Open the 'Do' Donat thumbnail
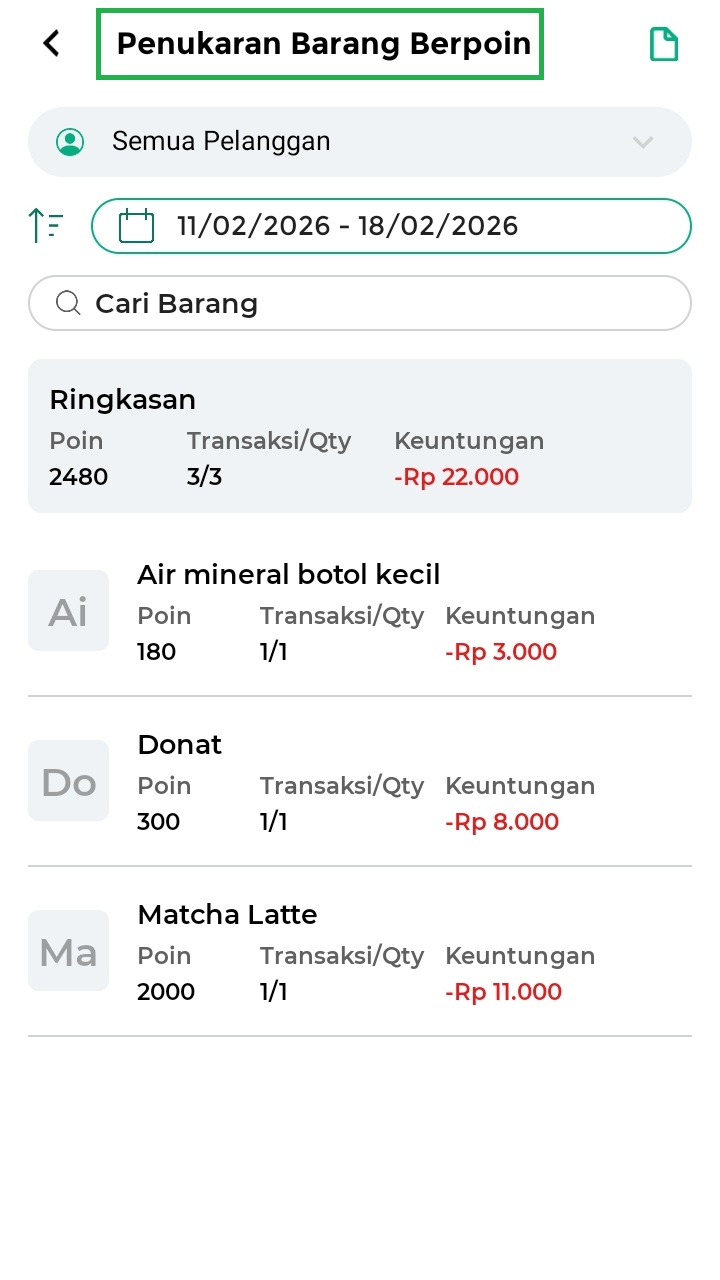720x1280 pixels. tap(68, 781)
